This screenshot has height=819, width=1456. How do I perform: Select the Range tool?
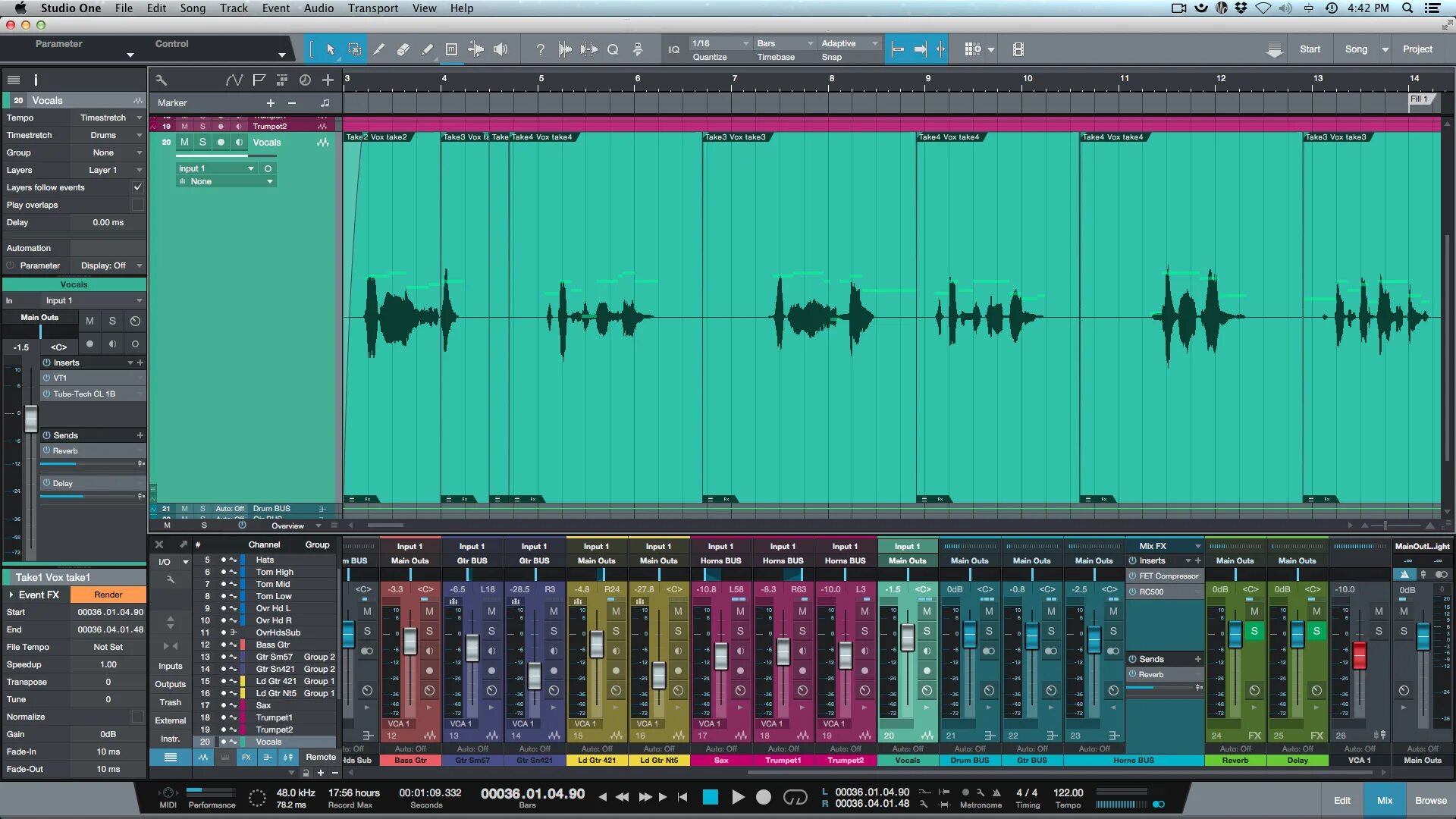354,50
